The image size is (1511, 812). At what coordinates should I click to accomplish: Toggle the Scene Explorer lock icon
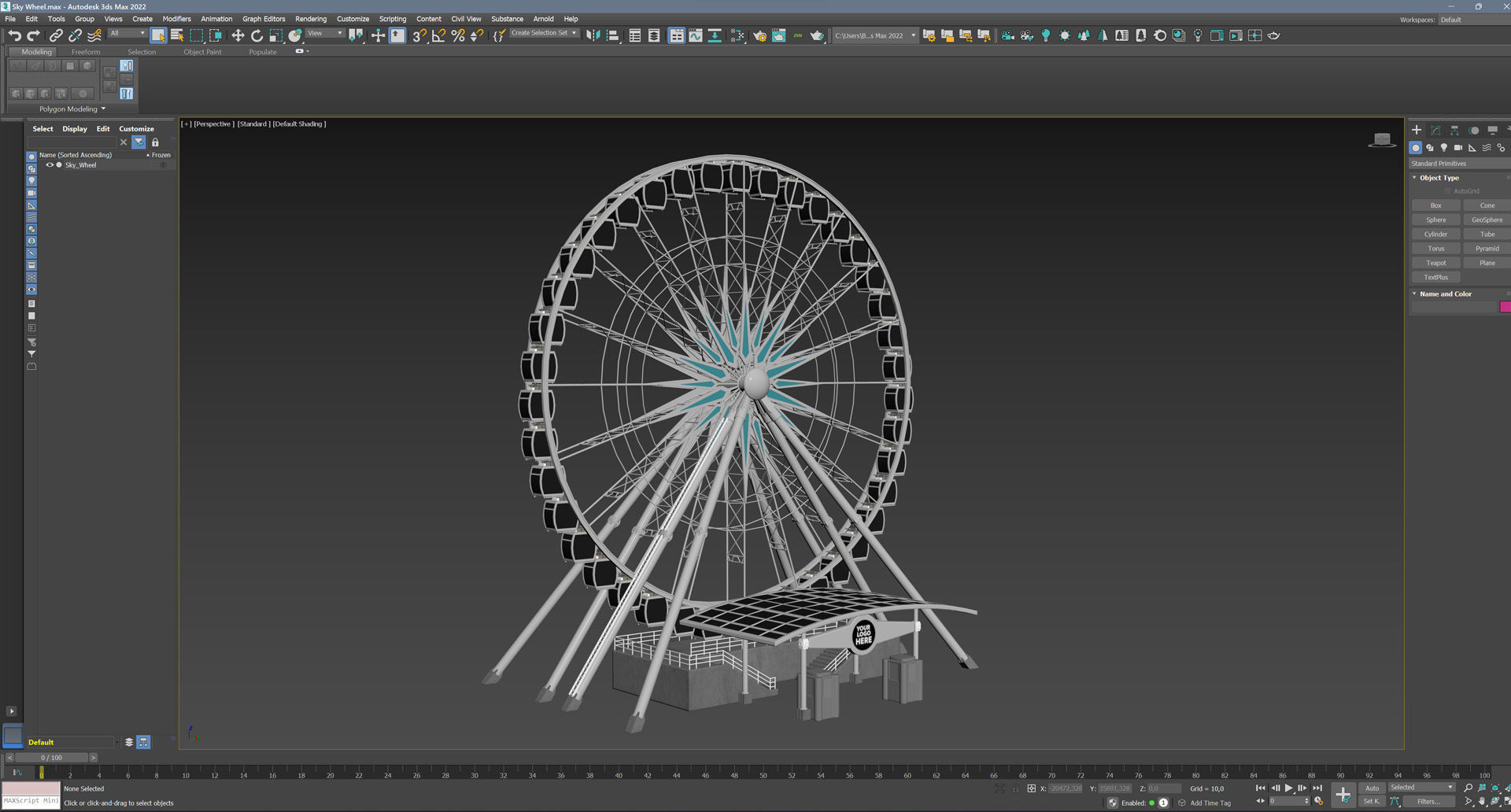click(155, 142)
